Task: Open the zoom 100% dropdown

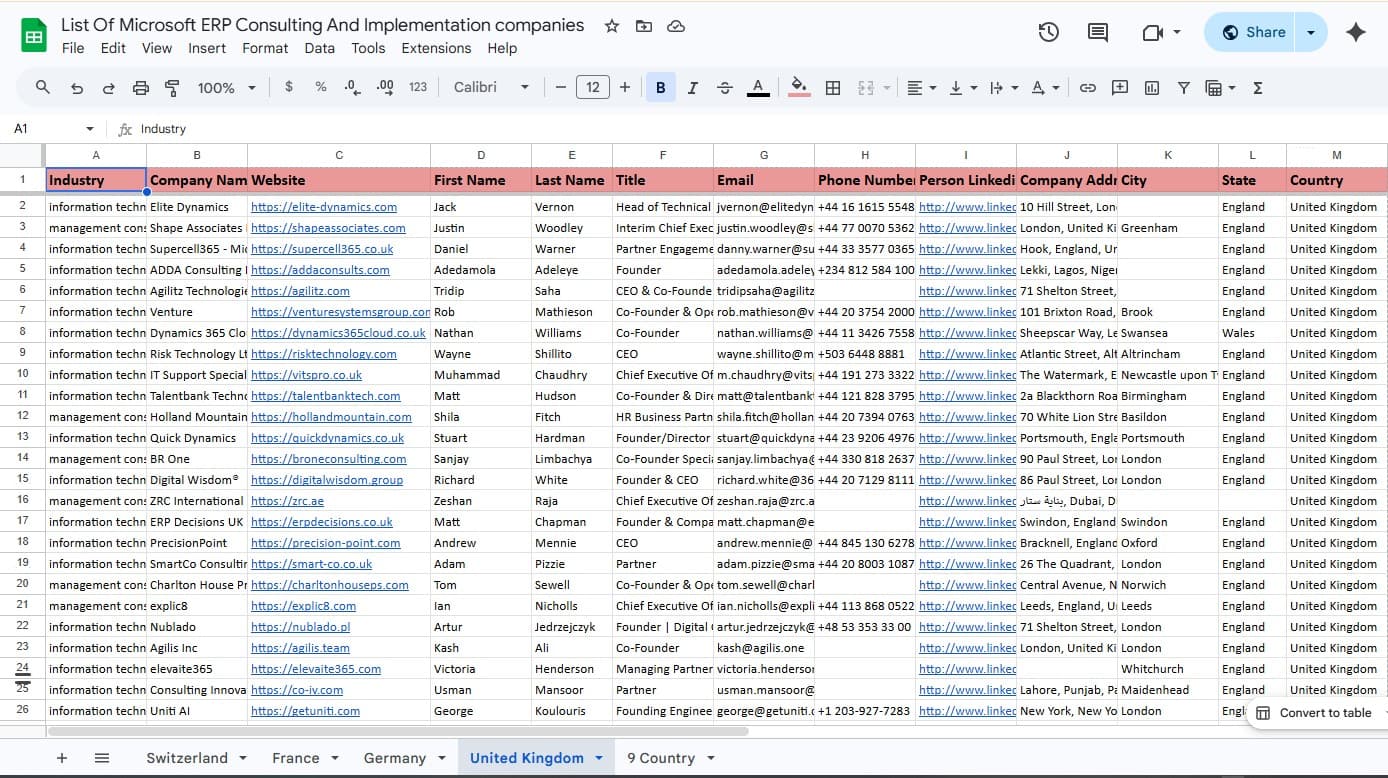Action: 226,88
